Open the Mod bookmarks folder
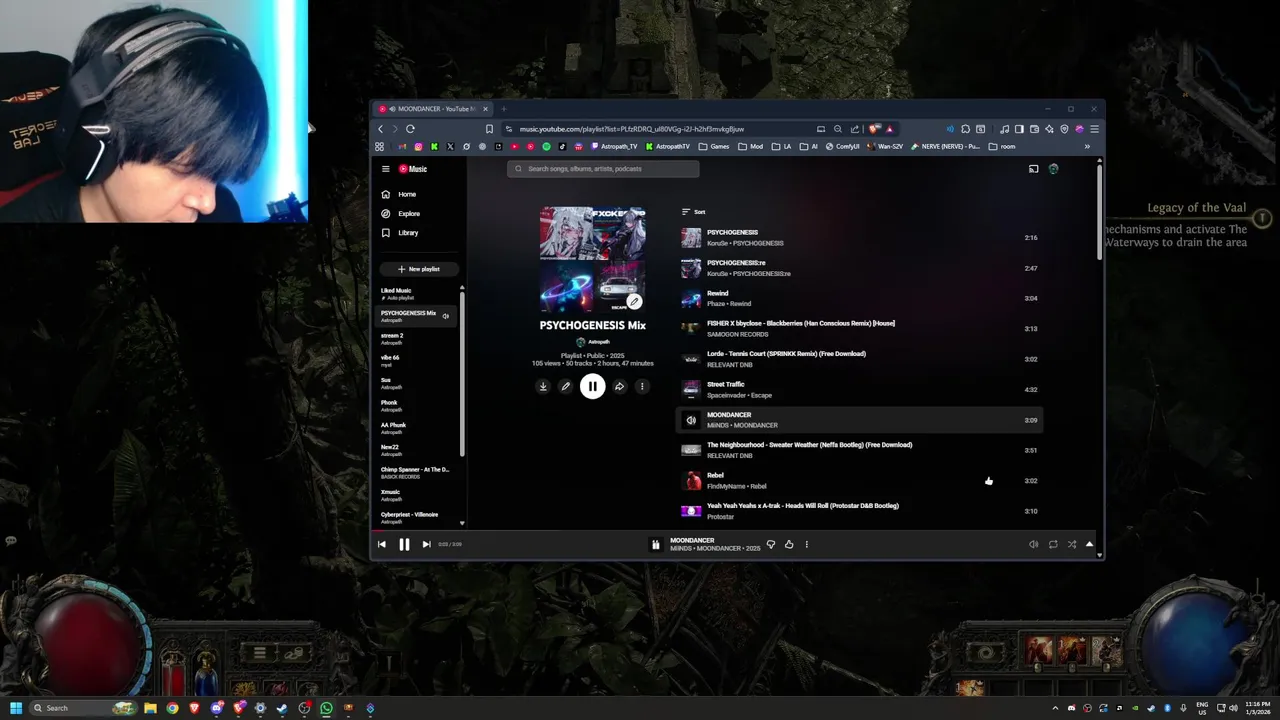 750,147
